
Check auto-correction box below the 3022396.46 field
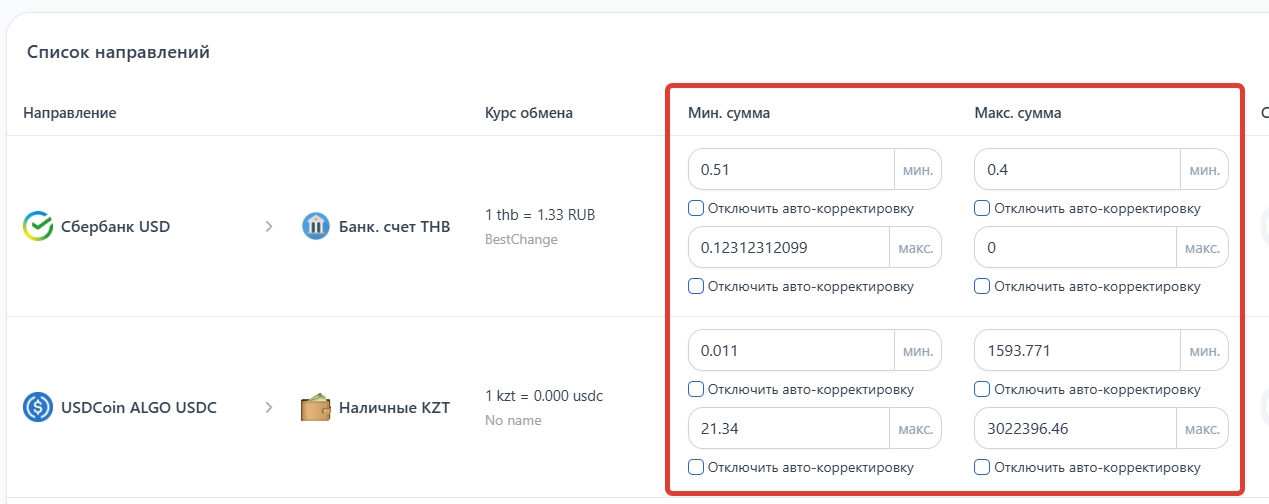982,467
